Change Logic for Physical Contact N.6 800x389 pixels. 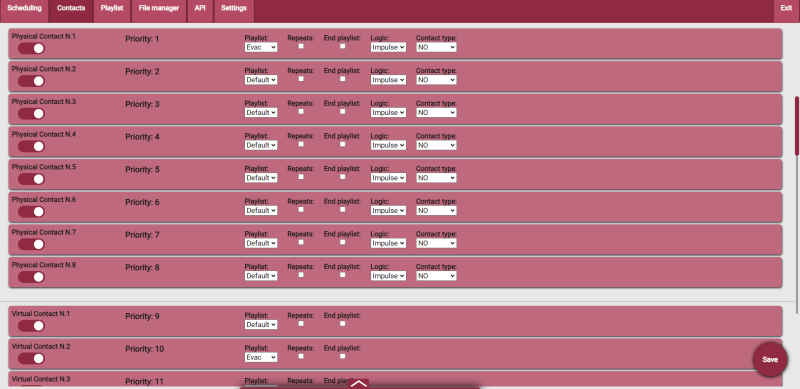tap(388, 210)
